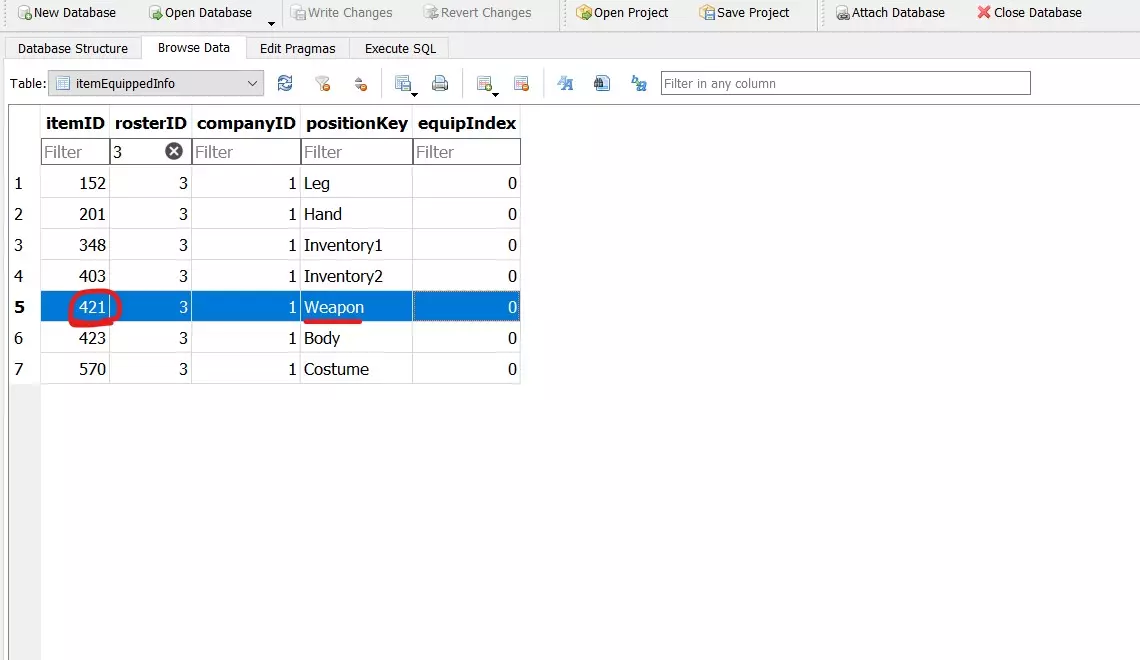Clear all filters icon

[323, 84]
